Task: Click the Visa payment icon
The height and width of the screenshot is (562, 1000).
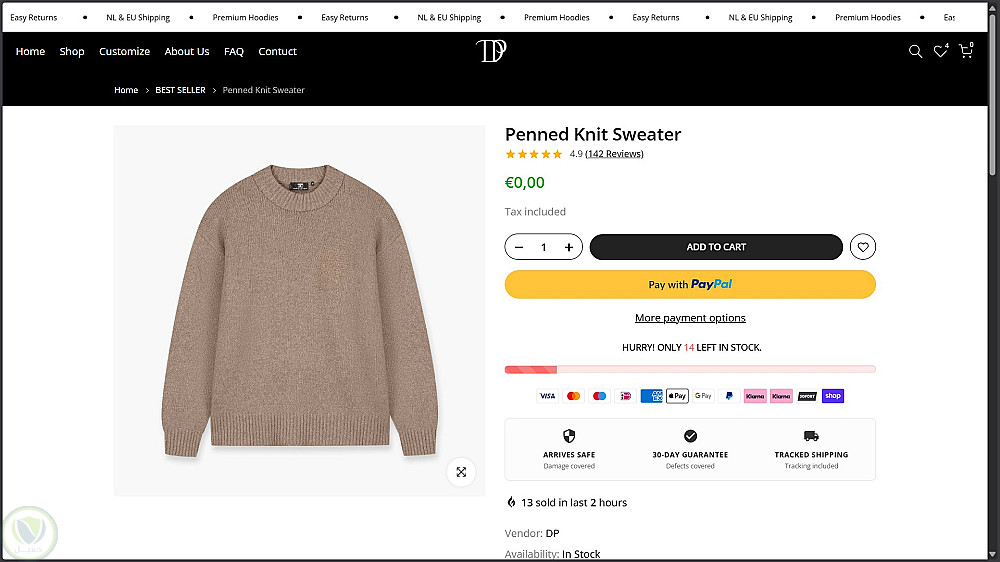Action: click(547, 396)
